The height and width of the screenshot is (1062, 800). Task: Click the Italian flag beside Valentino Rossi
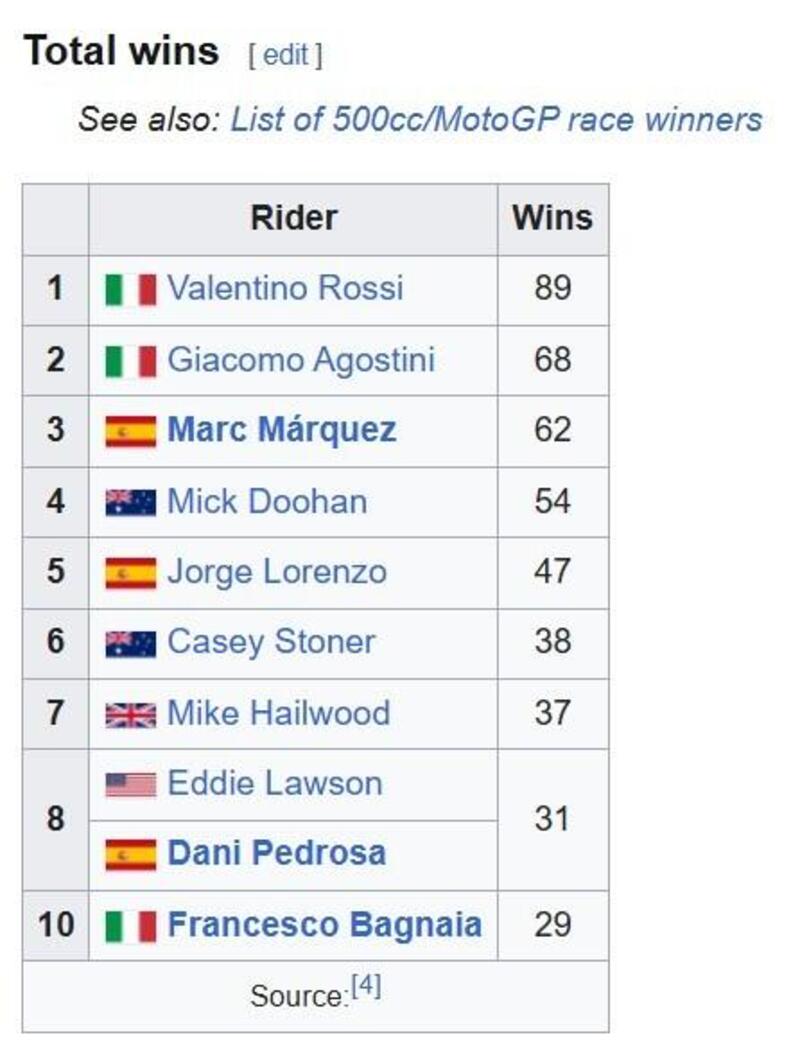point(131,289)
